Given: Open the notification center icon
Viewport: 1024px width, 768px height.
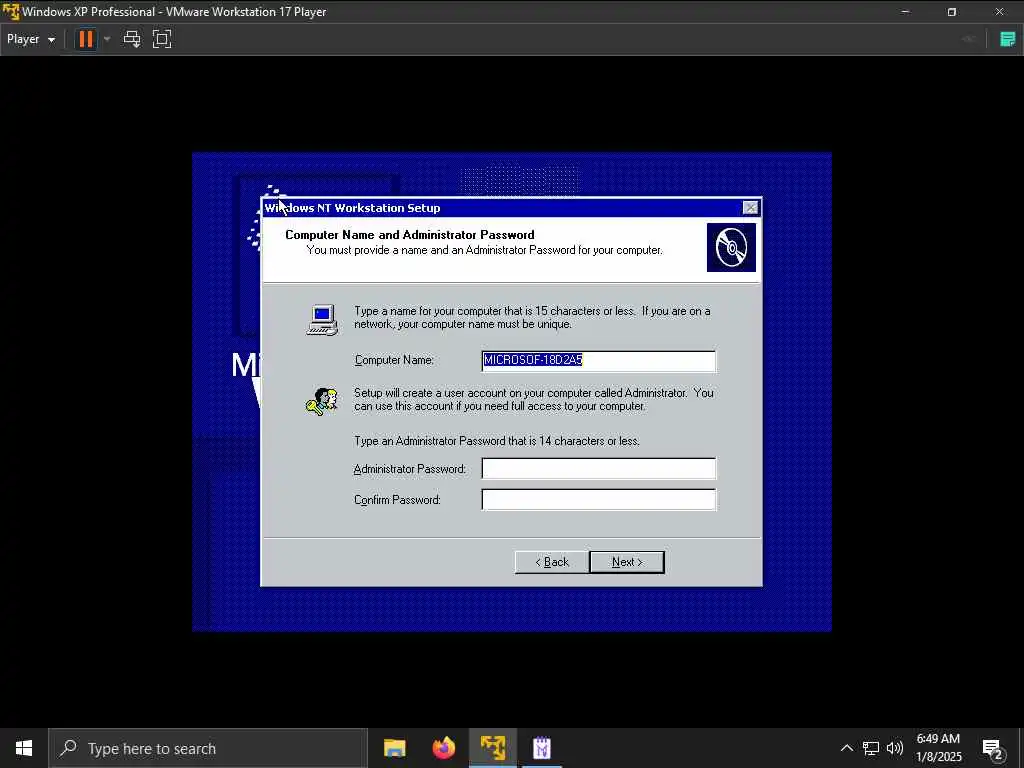Looking at the screenshot, I should click(993, 748).
